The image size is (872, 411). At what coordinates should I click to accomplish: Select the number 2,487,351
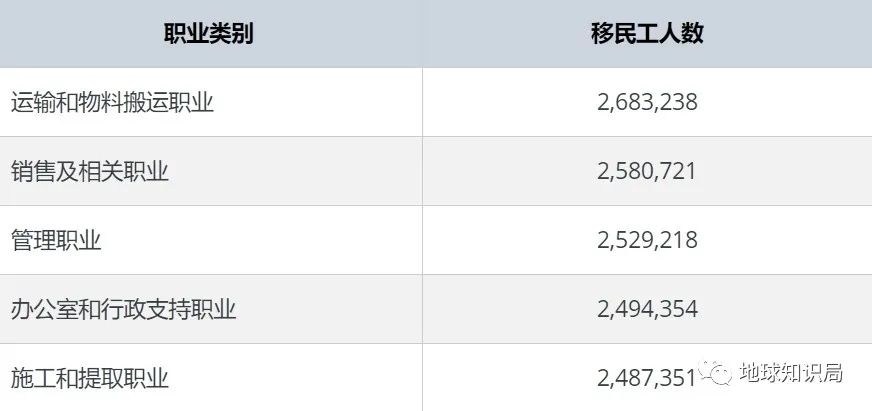(x=647, y=378)
